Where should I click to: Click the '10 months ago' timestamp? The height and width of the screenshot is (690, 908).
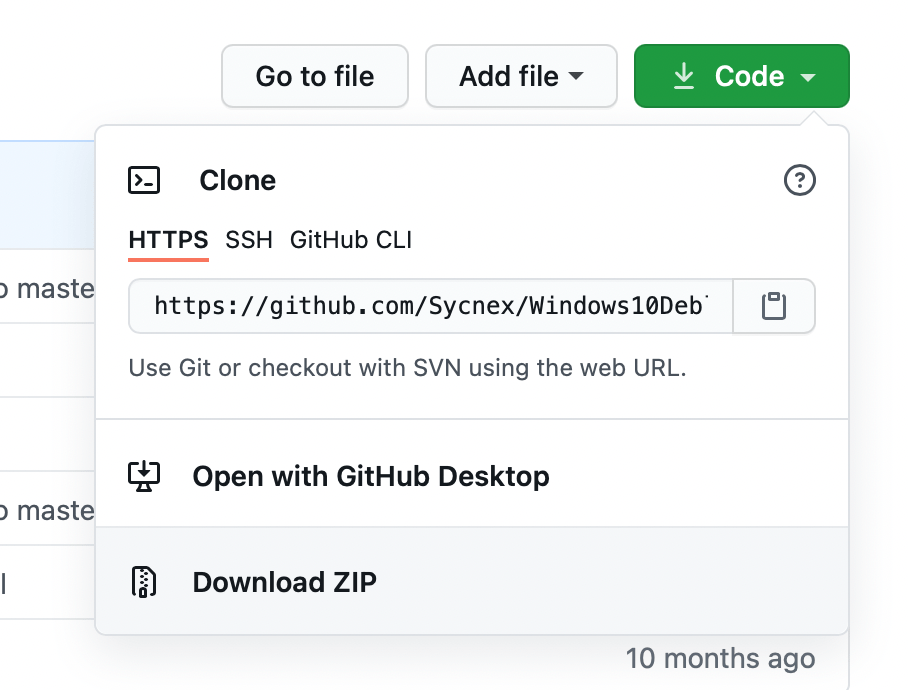tap(720, 659)
